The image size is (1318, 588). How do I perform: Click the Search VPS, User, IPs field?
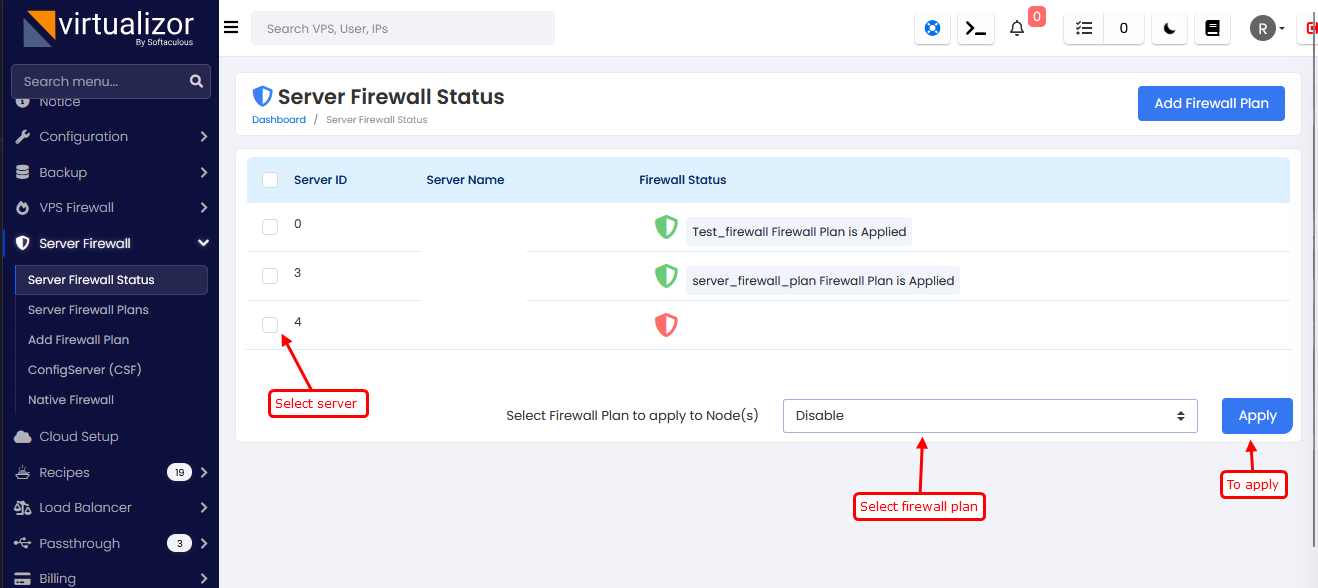(402, 29)
